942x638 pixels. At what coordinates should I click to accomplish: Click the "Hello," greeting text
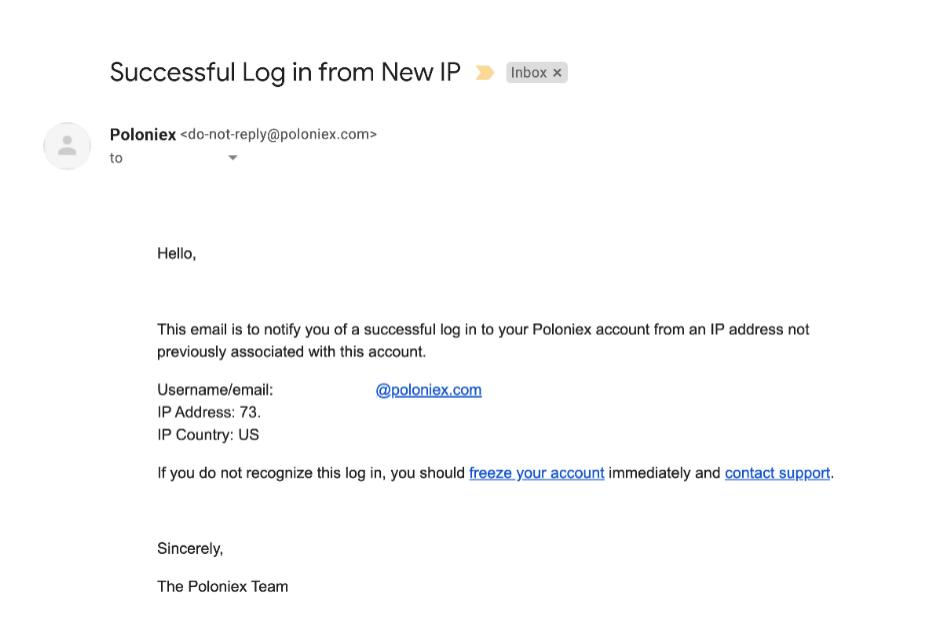177,254
